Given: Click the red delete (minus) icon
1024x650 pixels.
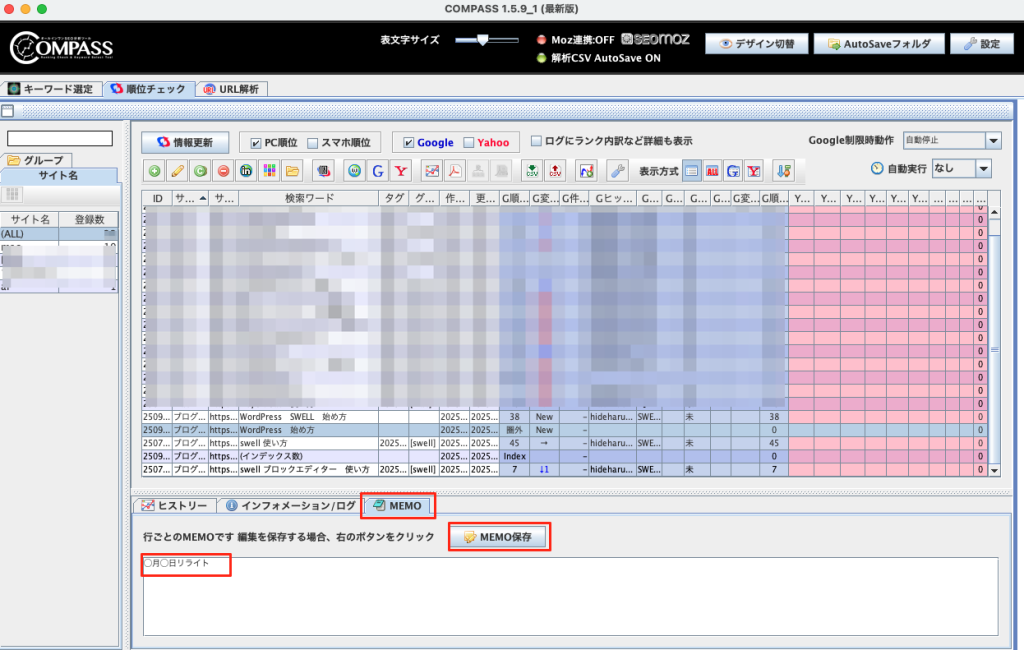Looking at the screenshot, I should [223, 171].
